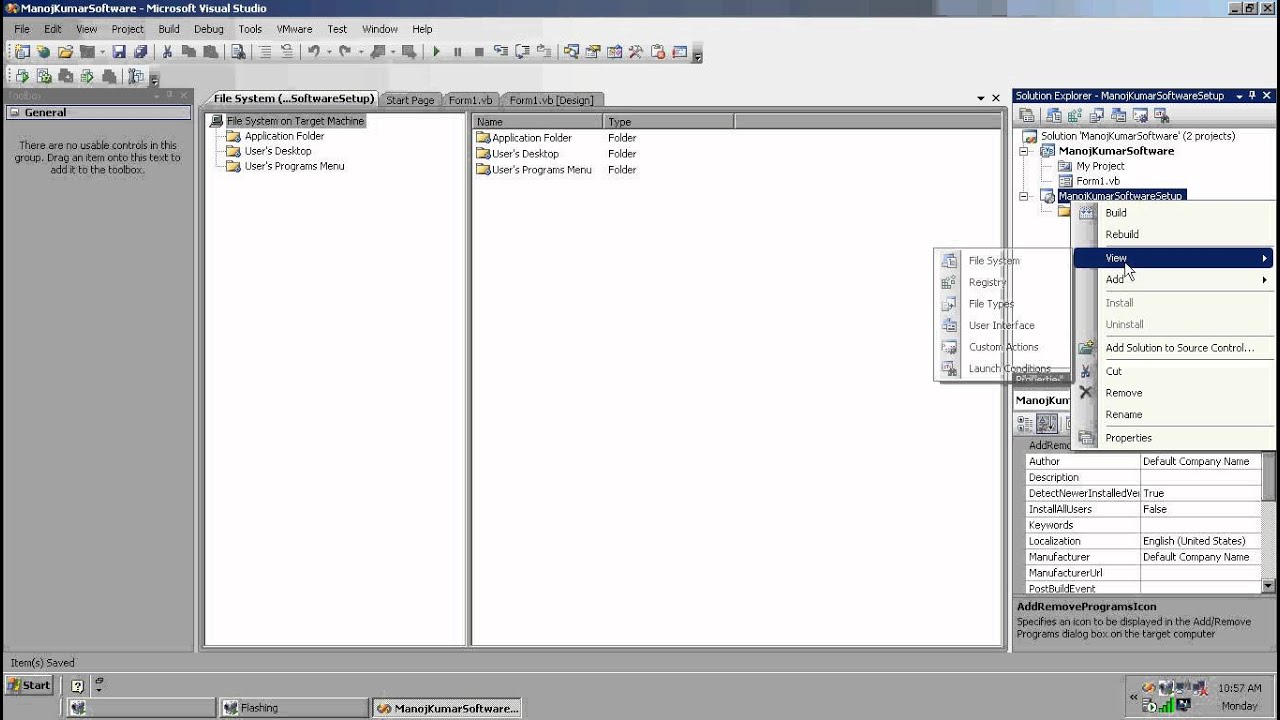This screenshot has height=720, width=1280.
Task: Open the Debug menu
Action: tap(209, 29)
